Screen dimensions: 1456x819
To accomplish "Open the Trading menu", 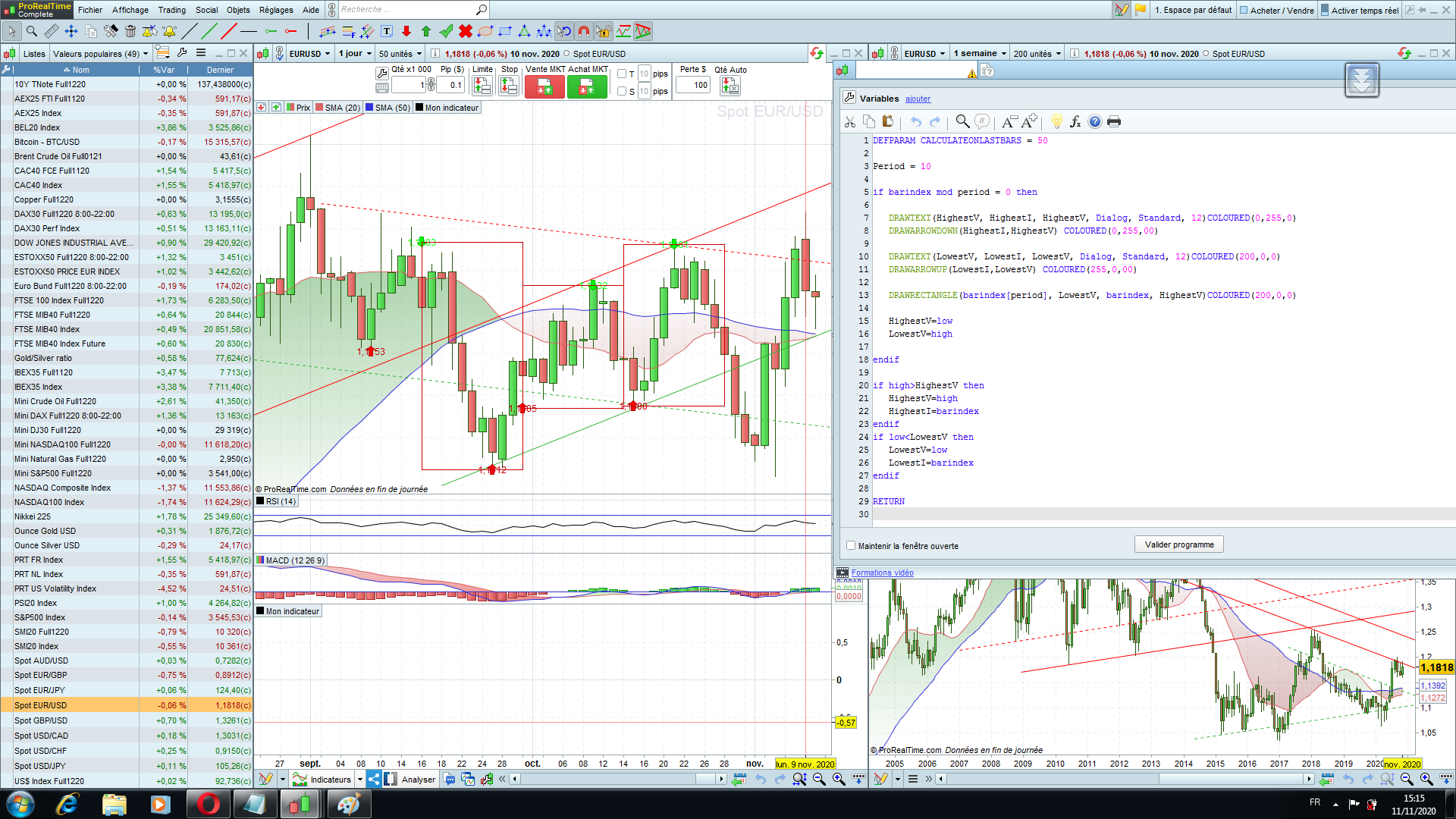I will tap(171, 10).
